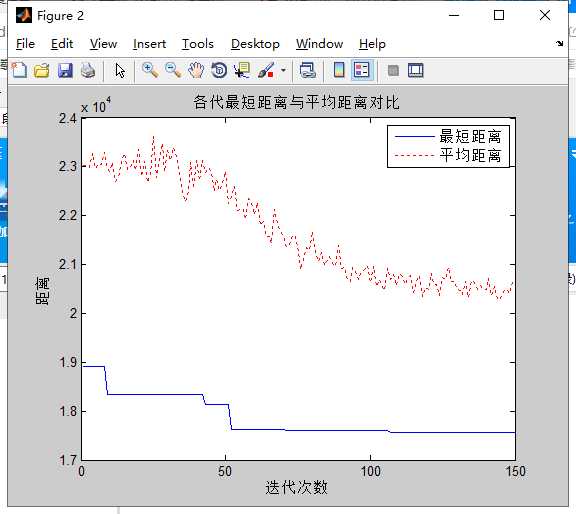Select the Pan hand tool
Screen dimensions: 576x514
(196, 70)
